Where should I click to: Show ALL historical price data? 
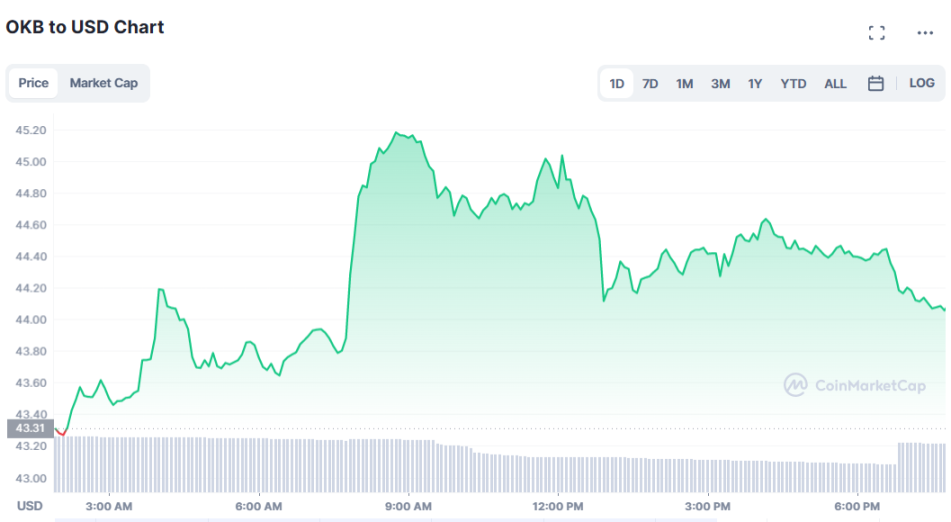coord(835,84)
